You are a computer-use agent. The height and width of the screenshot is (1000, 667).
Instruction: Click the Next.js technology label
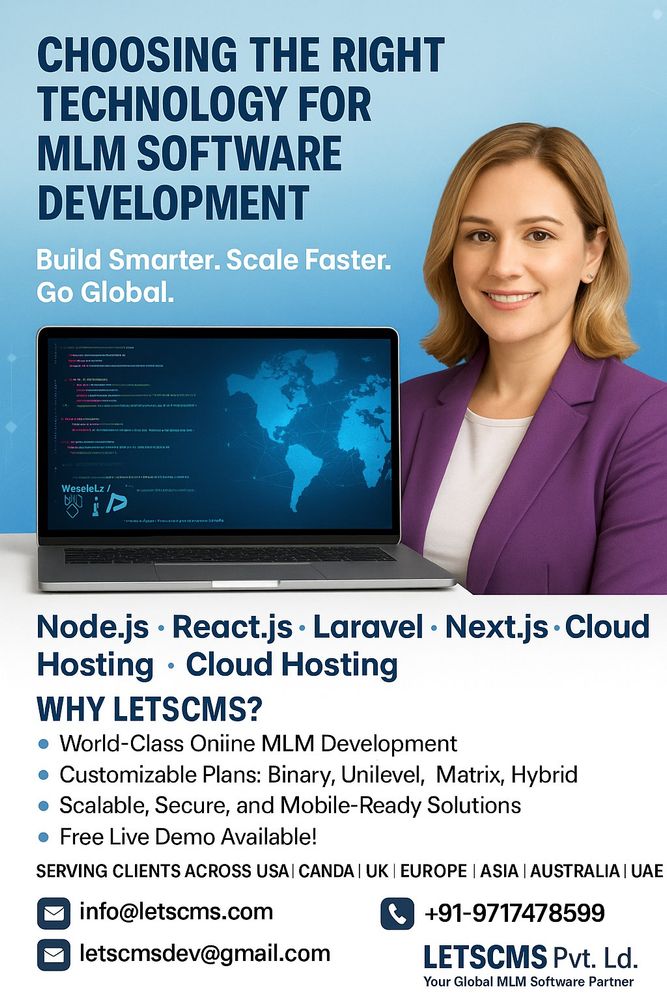tap(496, 628)
